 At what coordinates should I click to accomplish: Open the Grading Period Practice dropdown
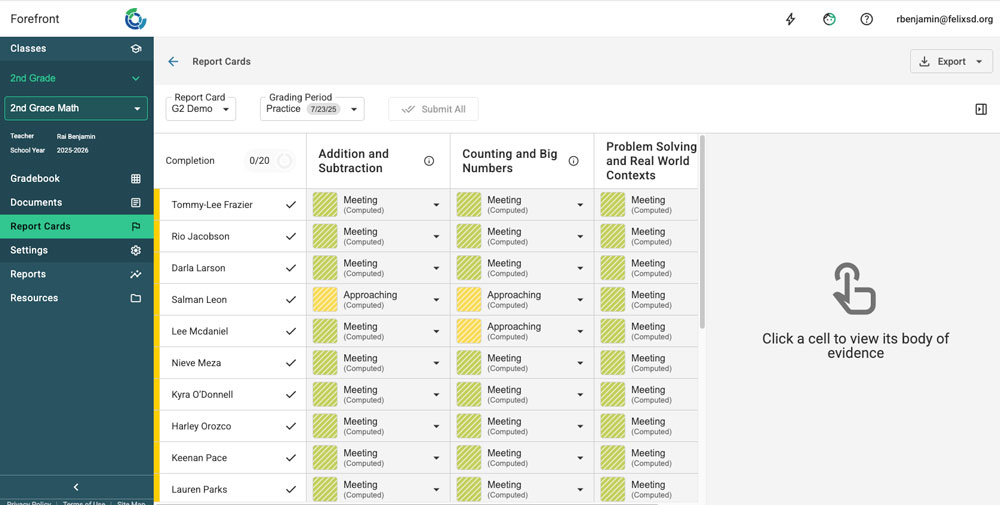click(x=311, y=109)
